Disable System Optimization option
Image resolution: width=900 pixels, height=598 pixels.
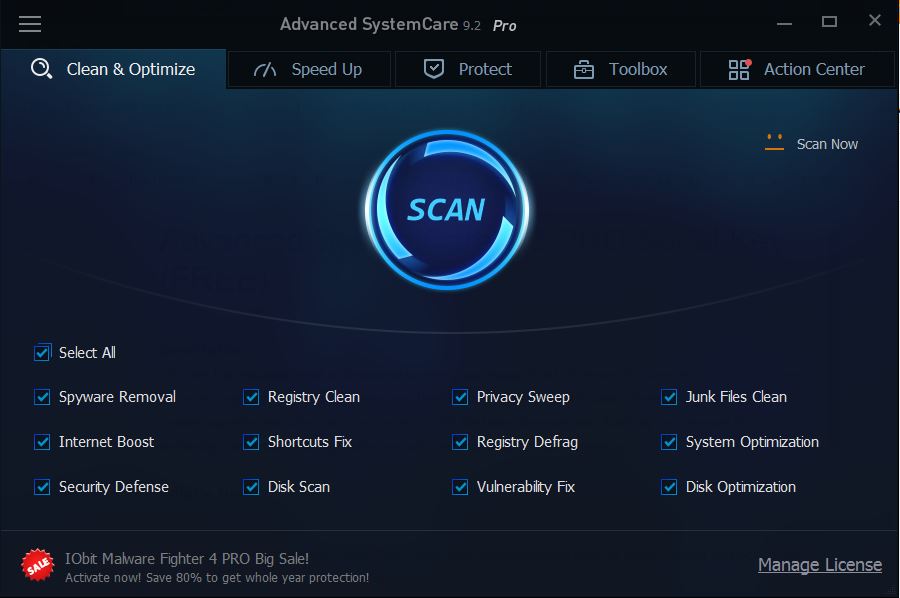pyautogui.click(x=669, y=442)
